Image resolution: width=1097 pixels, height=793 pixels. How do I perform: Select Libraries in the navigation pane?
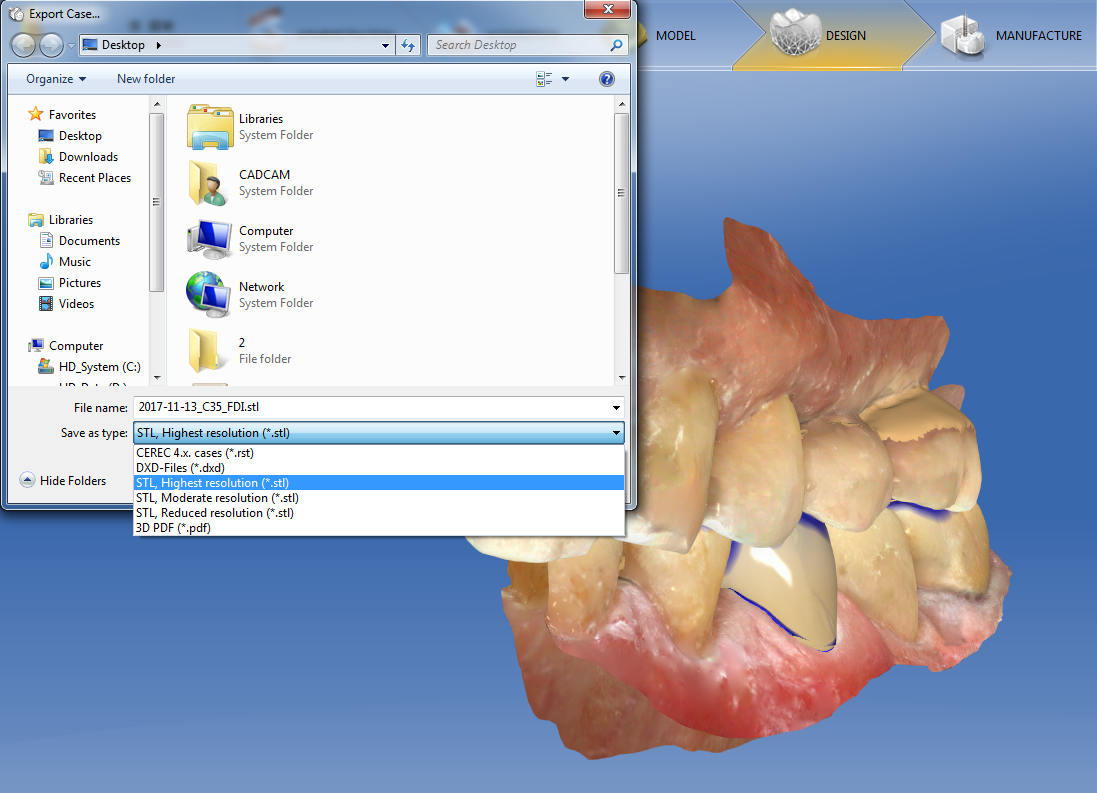tap(60, 219)
